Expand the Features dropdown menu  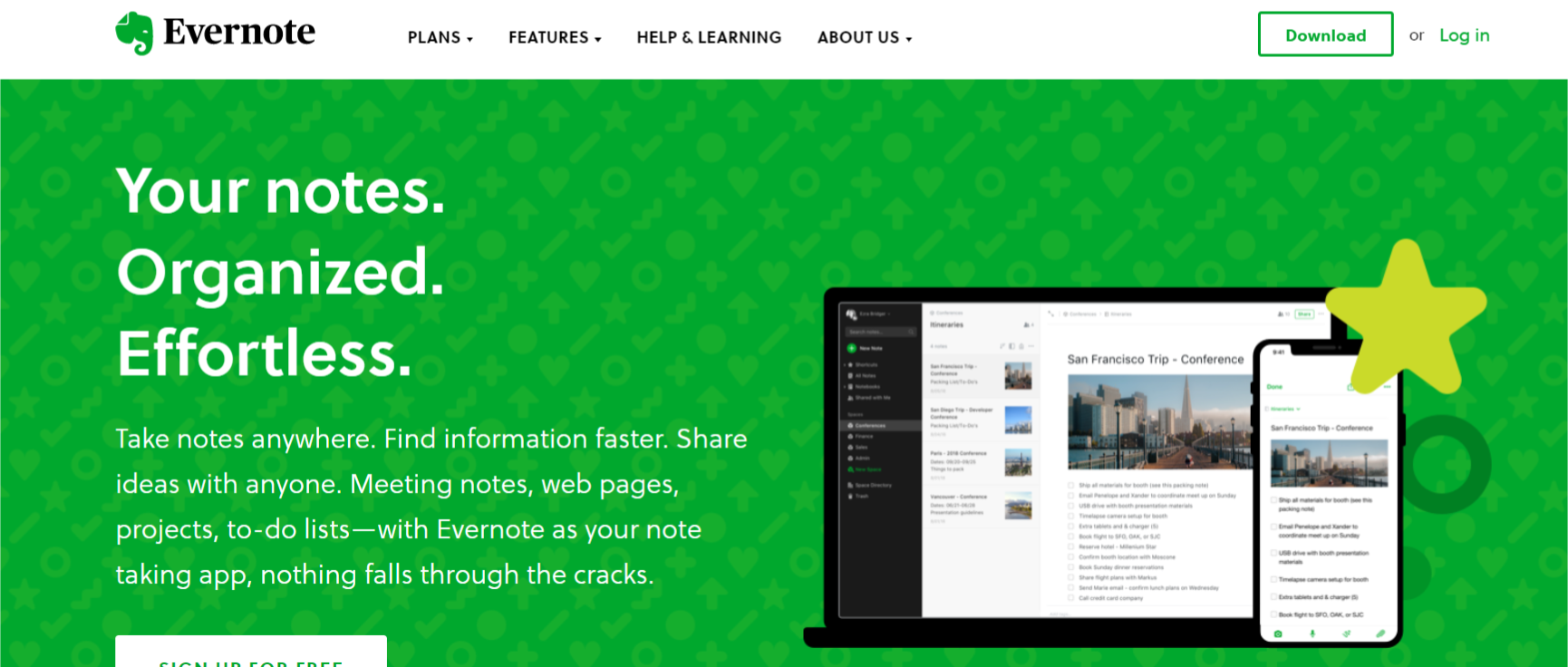coord(555,37)
